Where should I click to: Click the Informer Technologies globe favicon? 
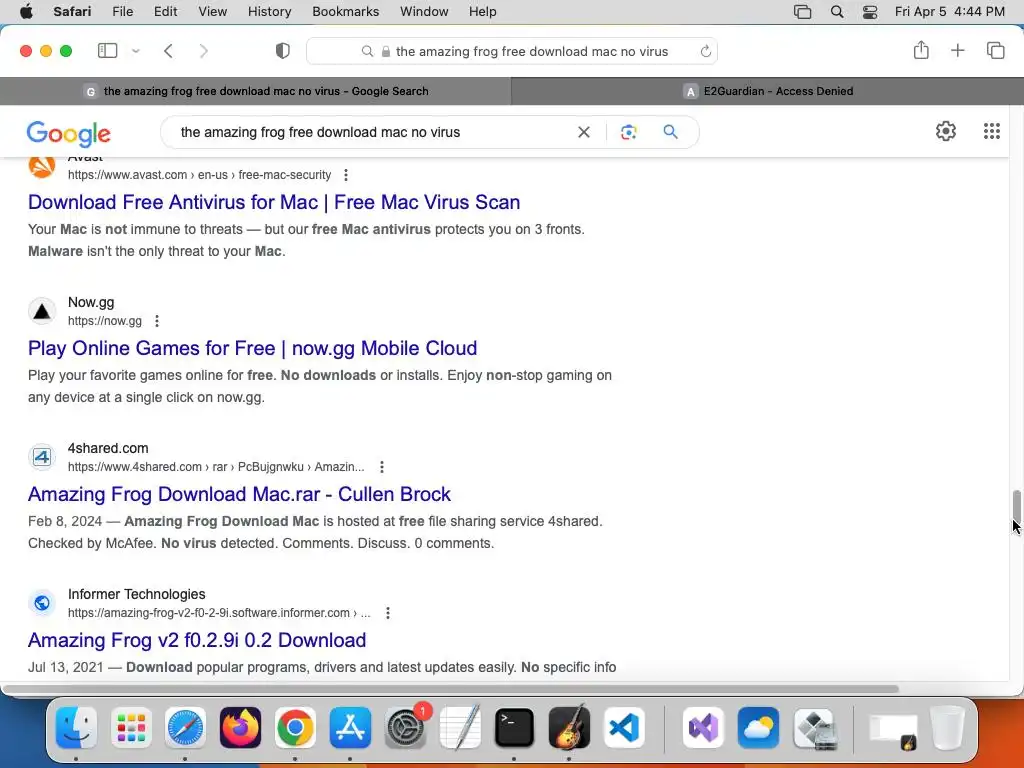[x=42, y=603]
